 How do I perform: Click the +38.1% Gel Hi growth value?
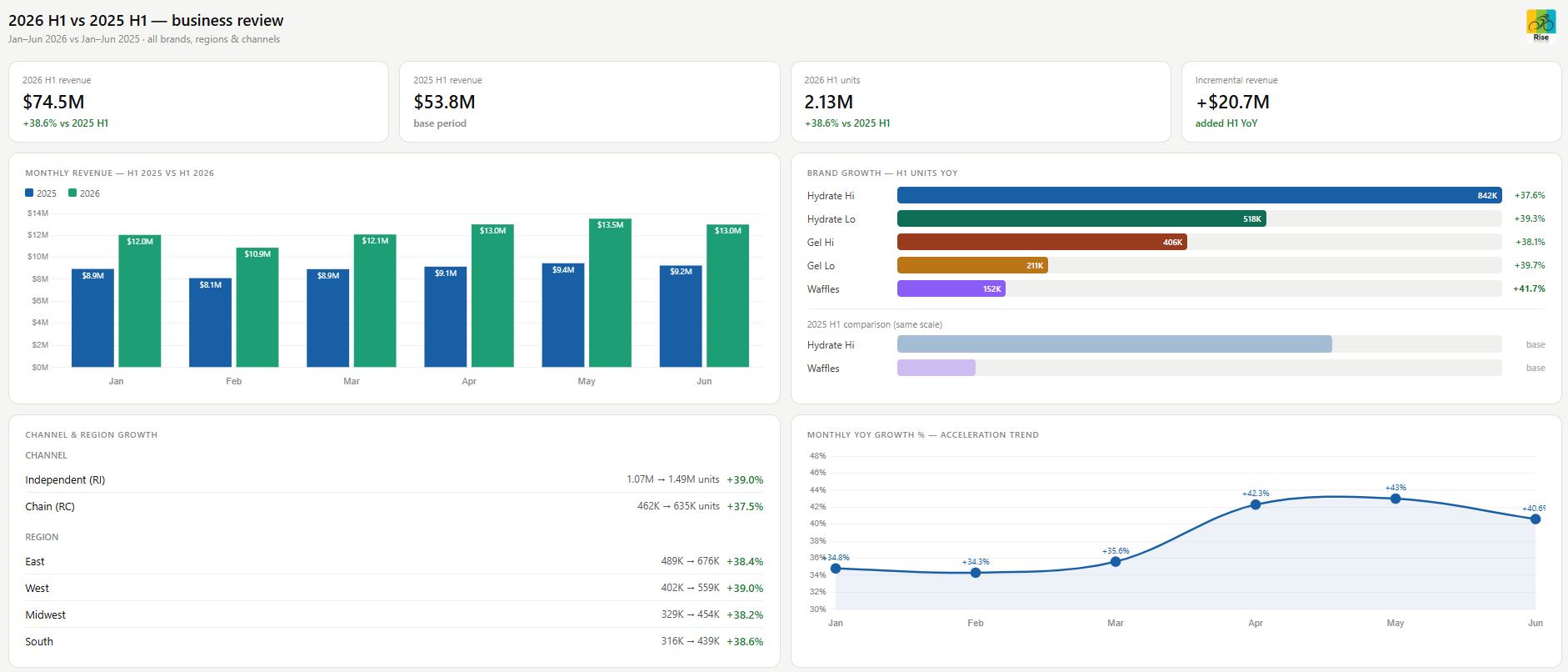pos(1530,242)
